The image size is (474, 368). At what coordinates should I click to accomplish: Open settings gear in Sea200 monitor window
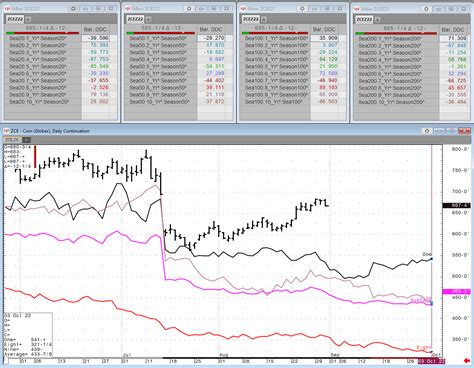tap(426, 9)
